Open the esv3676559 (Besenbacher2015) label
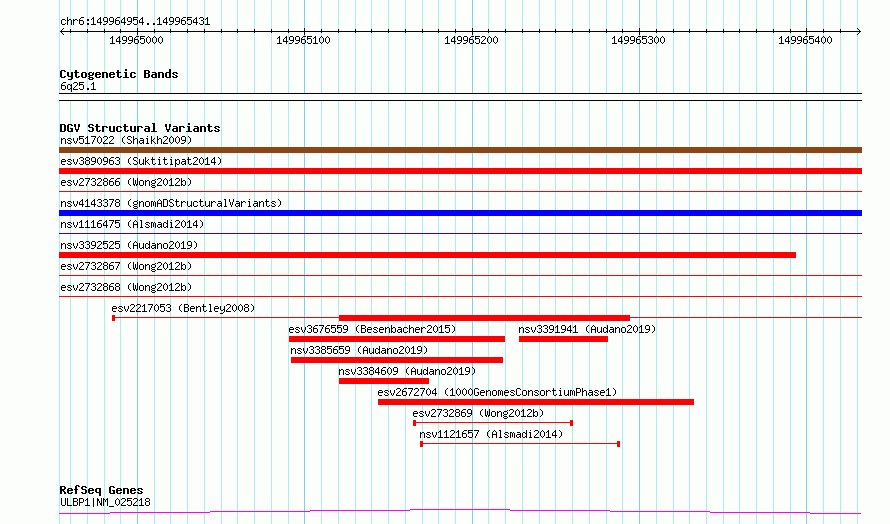 (x=372, y=329)
